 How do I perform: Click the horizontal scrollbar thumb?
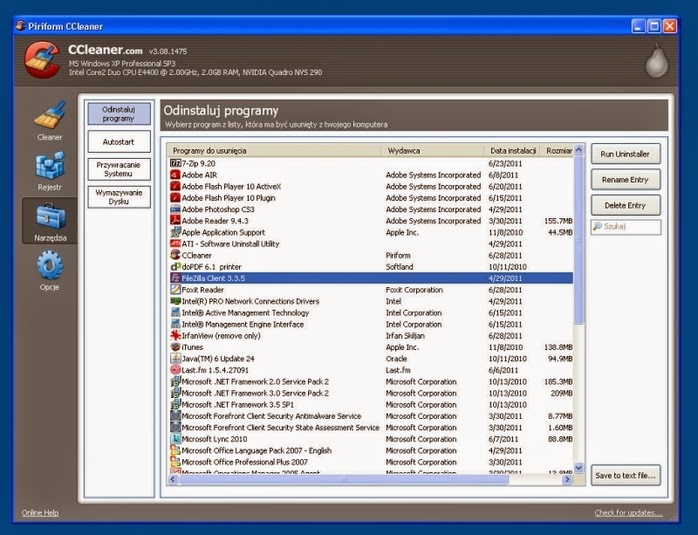click(344, 479)
